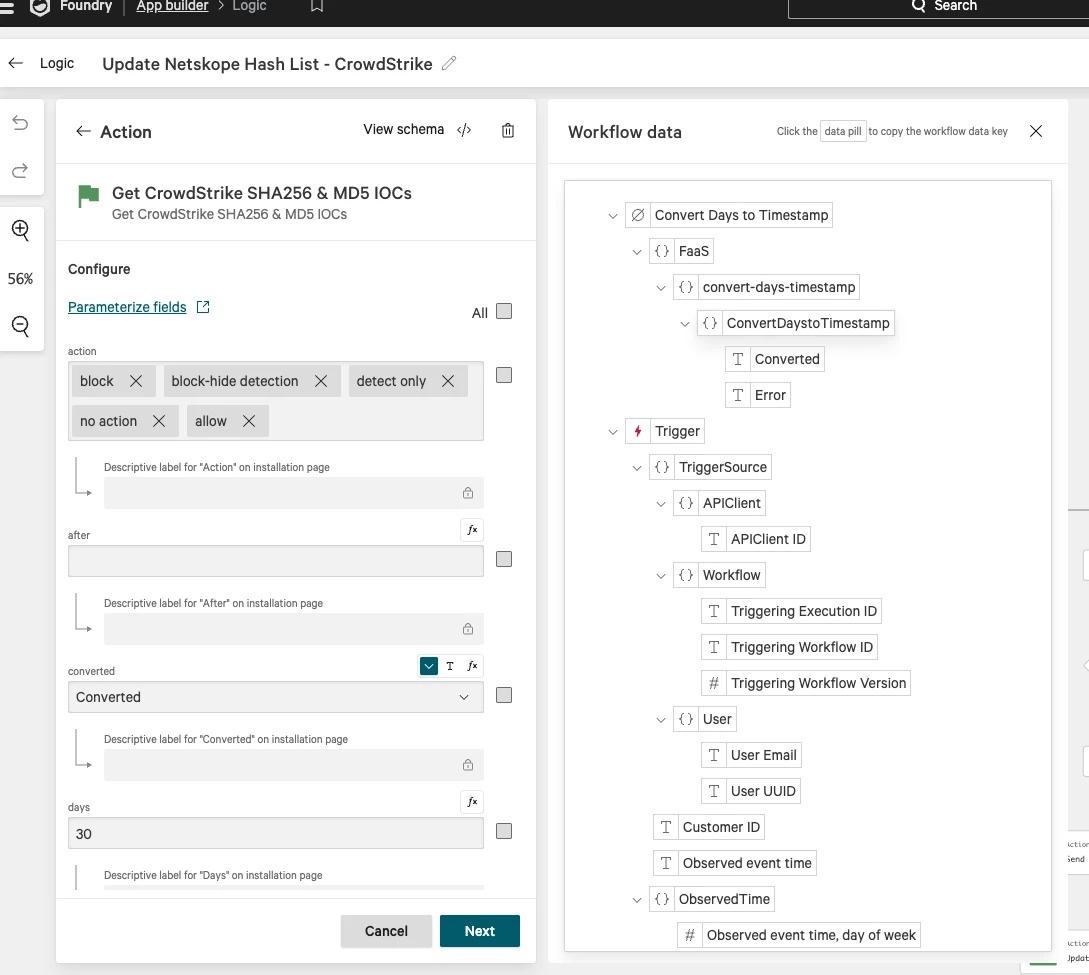Remove the allow tag
The height and width of the screenshot is (975, 1089).
(249, 421)
